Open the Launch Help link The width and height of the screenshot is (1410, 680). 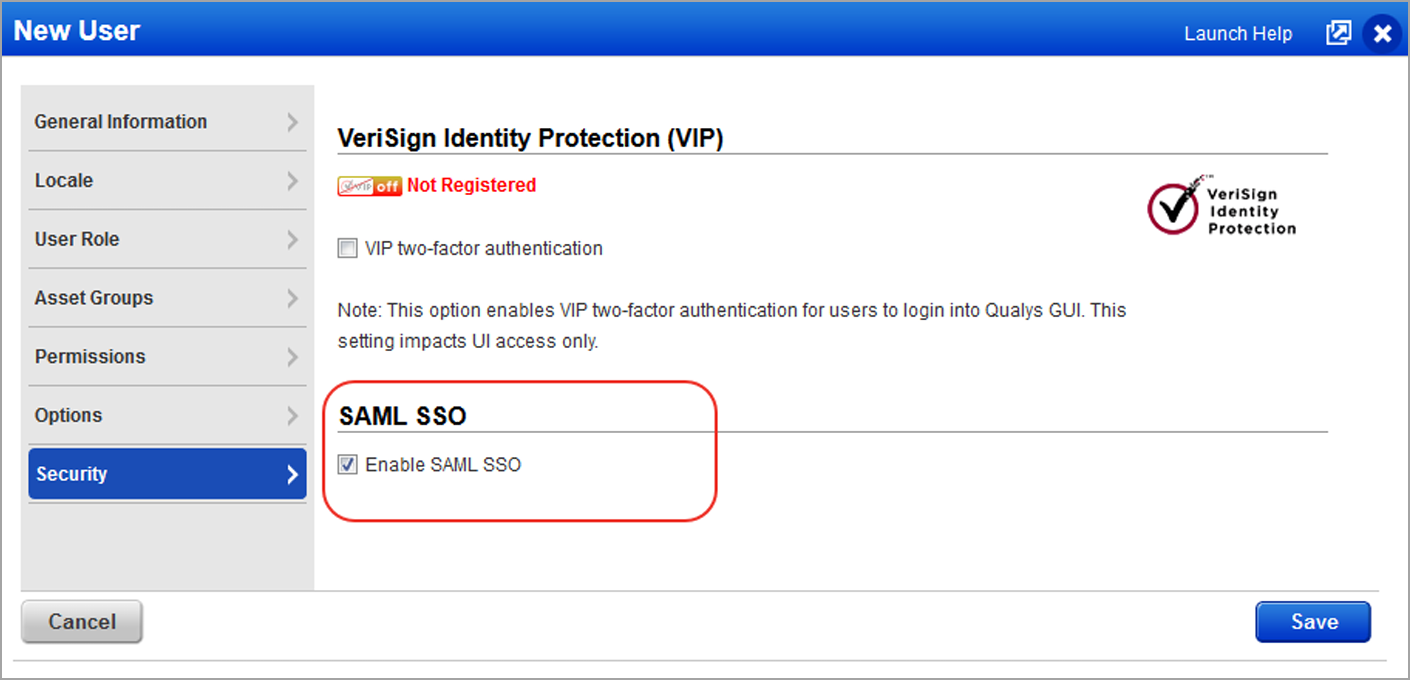tap(1238, 34)
